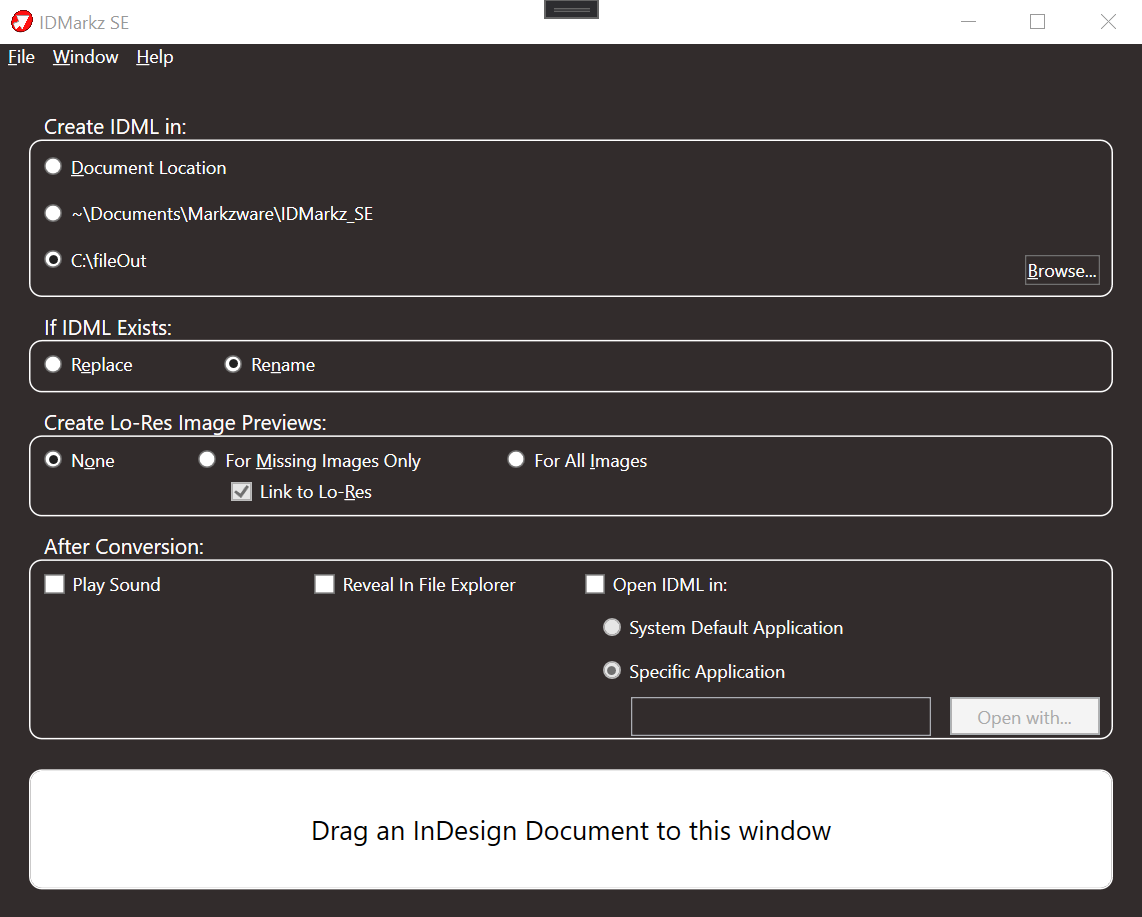Open the Window menu
The image size is (1142, 917).
85,57
